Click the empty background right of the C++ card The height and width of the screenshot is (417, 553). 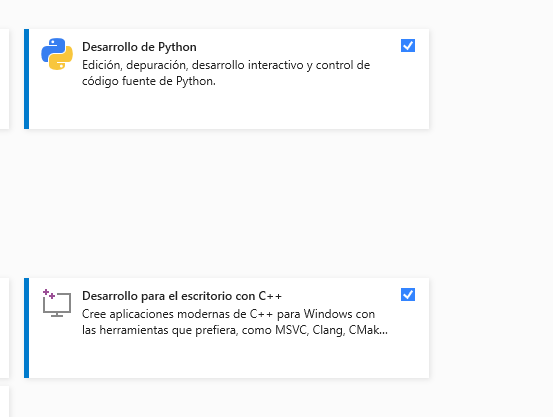pos(491,328)
